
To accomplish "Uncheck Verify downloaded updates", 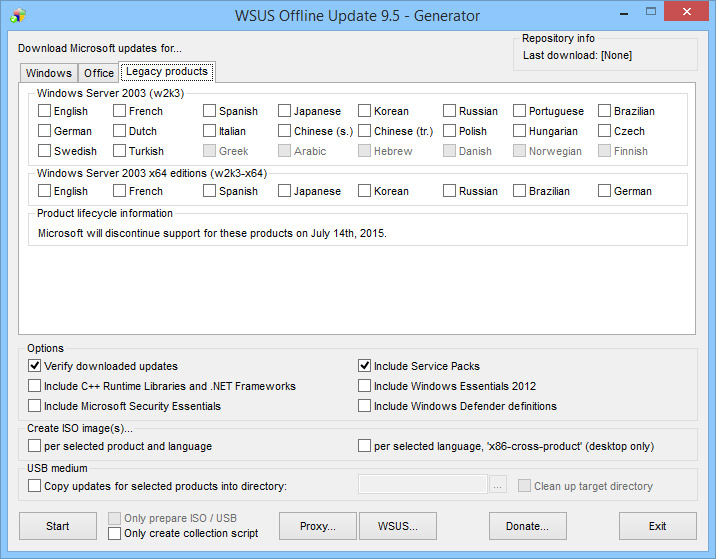I will pos(34,366).
